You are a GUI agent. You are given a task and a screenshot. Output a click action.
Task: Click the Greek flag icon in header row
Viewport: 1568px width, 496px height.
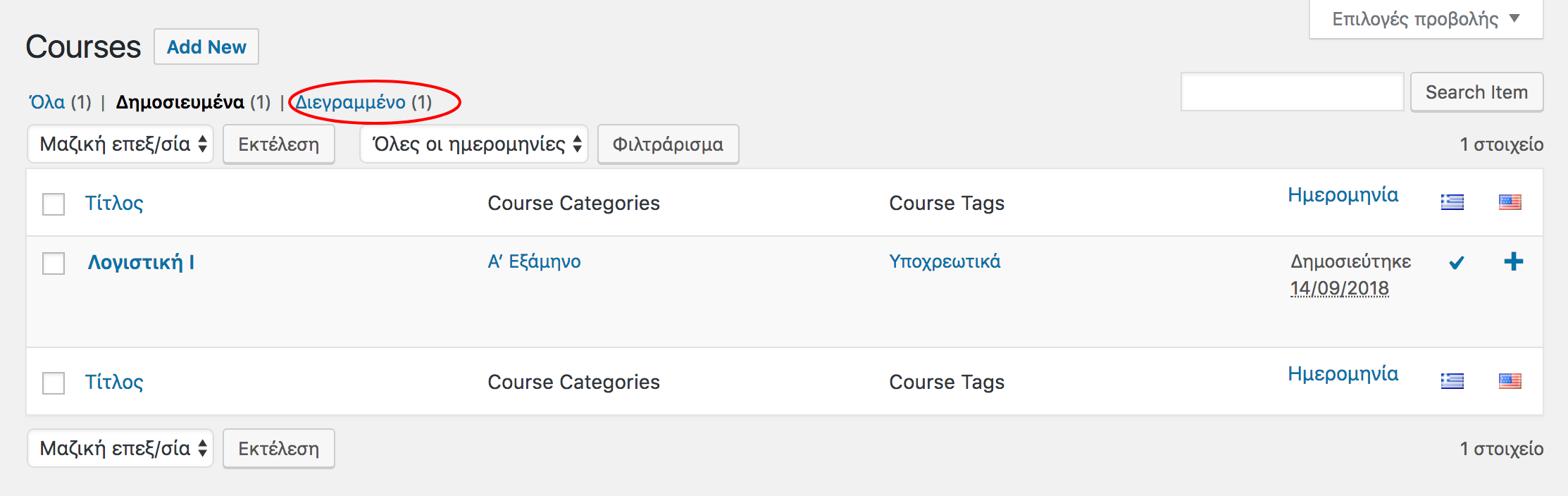(1452, 203)
